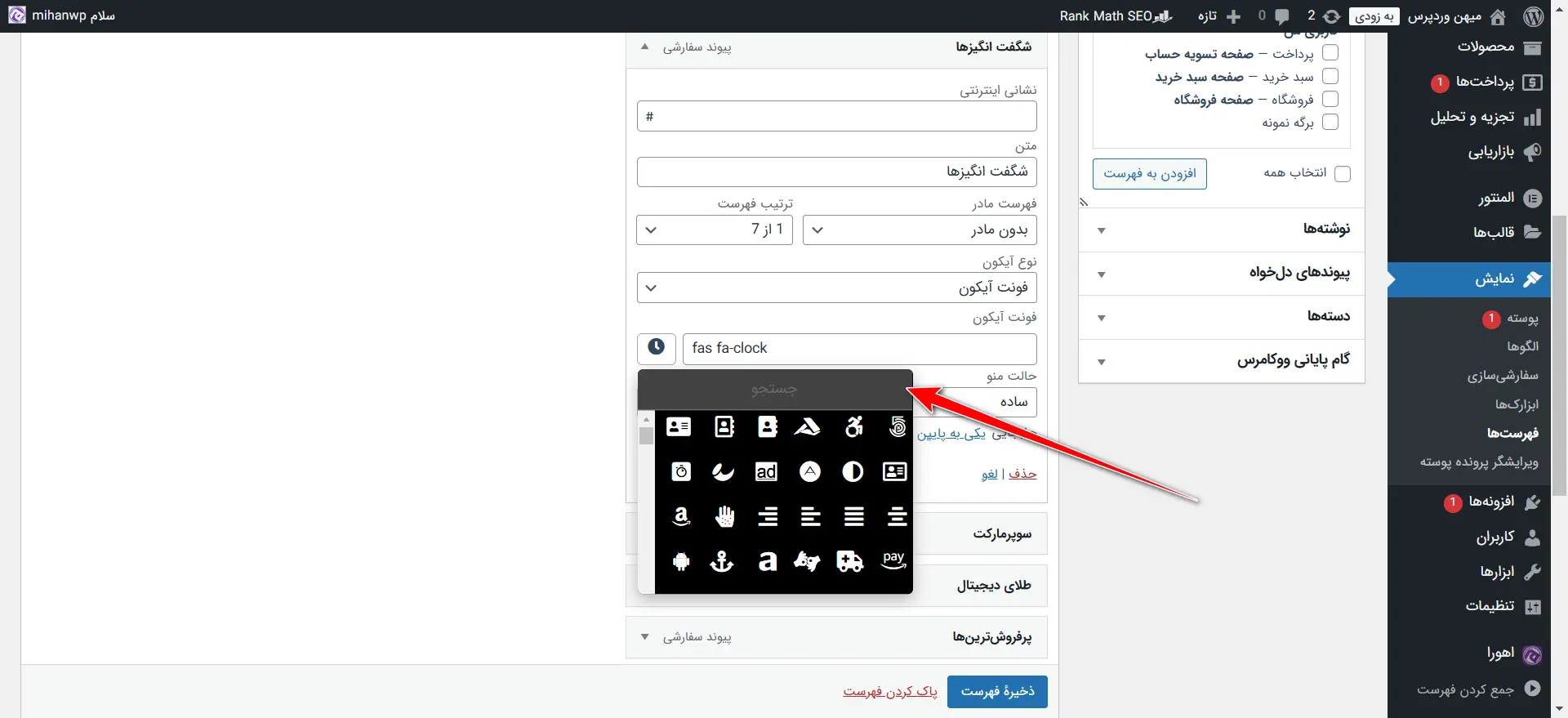The height and width of the screenshot is (718, 1568).
Task: Choose the align-justify lines icon
Action: click(x=854, y=516)
